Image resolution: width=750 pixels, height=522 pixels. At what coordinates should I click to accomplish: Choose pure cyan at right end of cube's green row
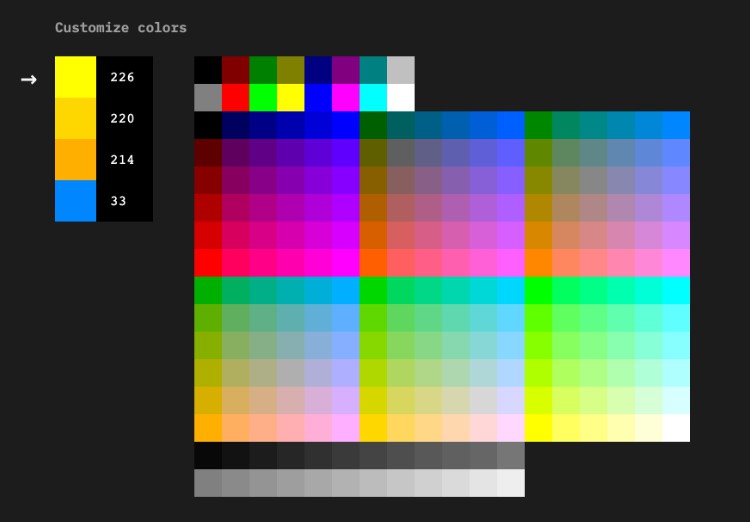676,290
